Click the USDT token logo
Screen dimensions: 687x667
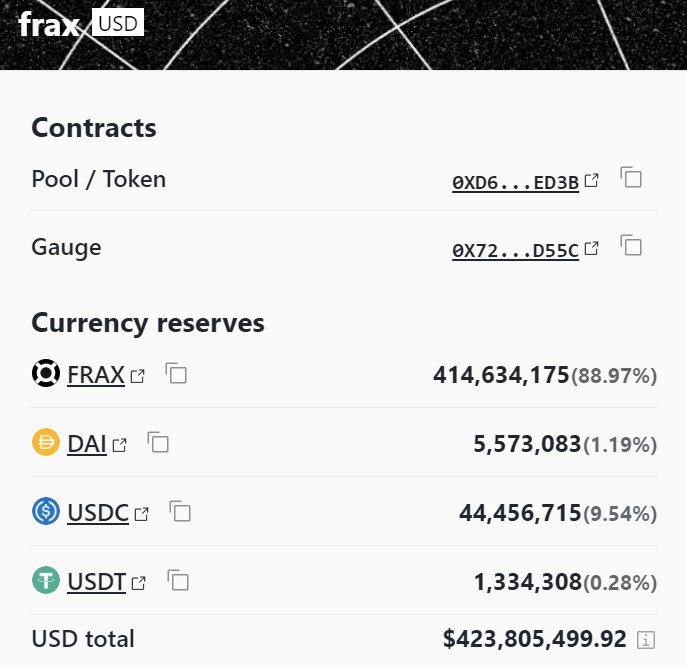46,580
